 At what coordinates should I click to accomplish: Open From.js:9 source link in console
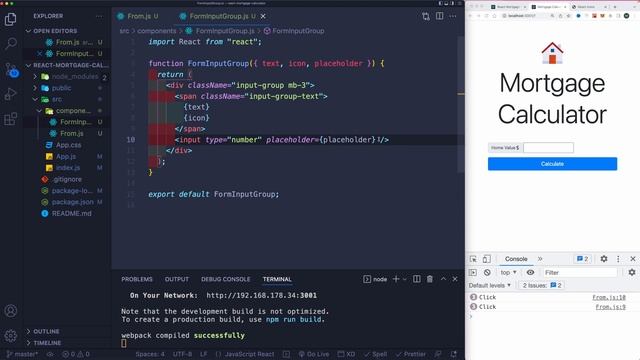[610, 307]
